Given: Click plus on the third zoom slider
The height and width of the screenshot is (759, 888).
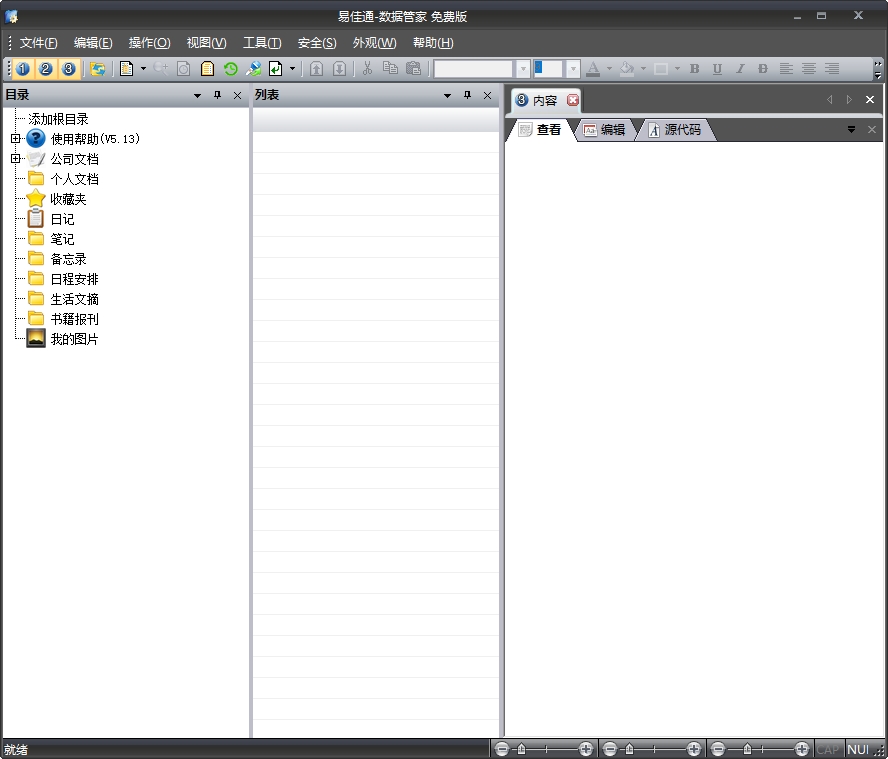Looking at the screenshot, I should point(801,749).
